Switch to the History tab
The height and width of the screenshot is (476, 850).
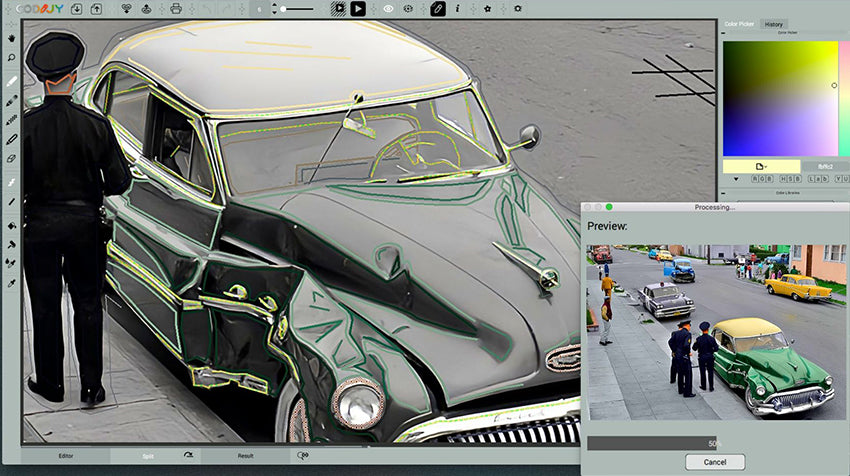pos(773,24)
